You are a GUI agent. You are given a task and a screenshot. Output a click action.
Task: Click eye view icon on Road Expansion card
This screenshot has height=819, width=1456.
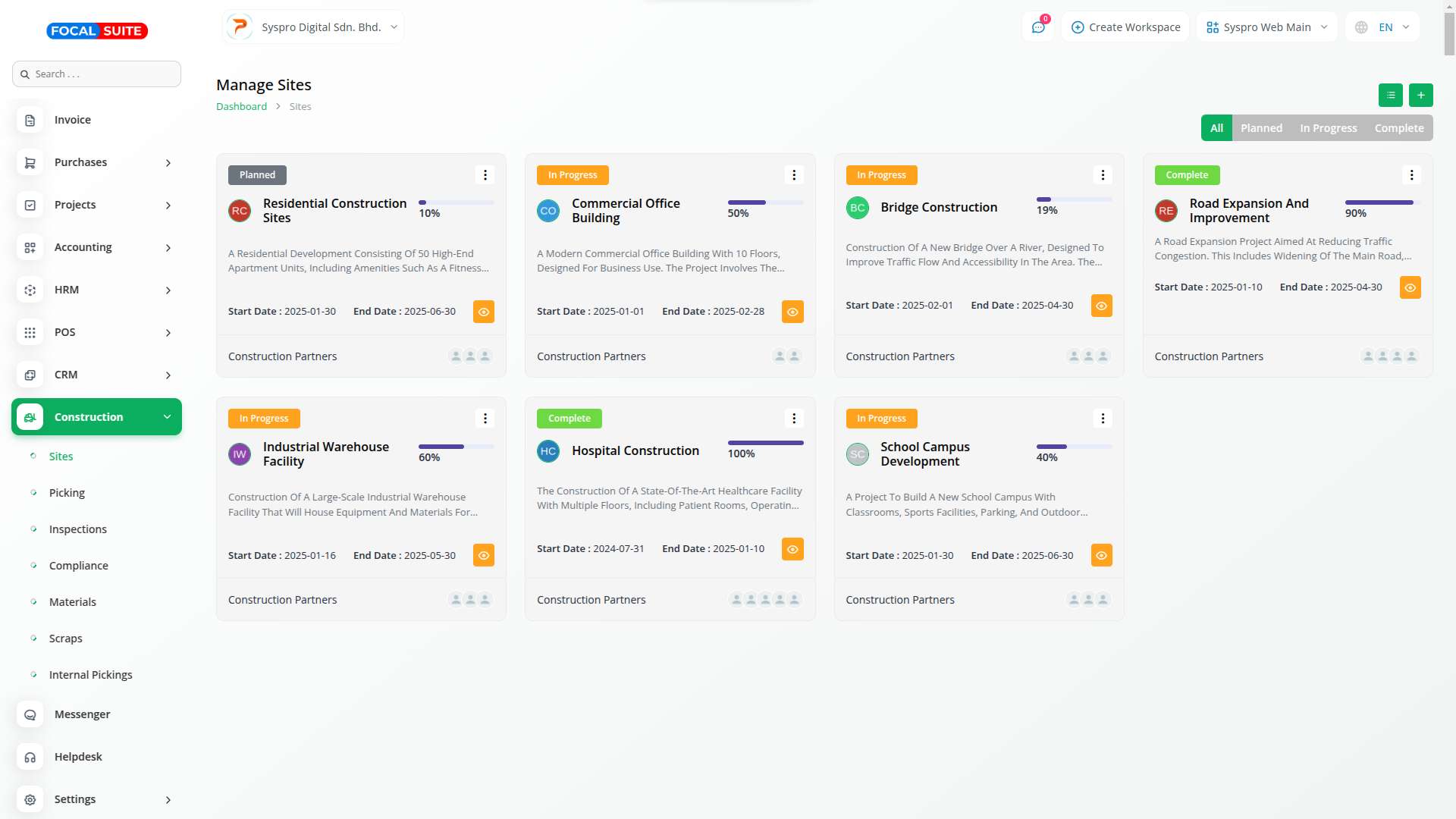(1410, 287)
